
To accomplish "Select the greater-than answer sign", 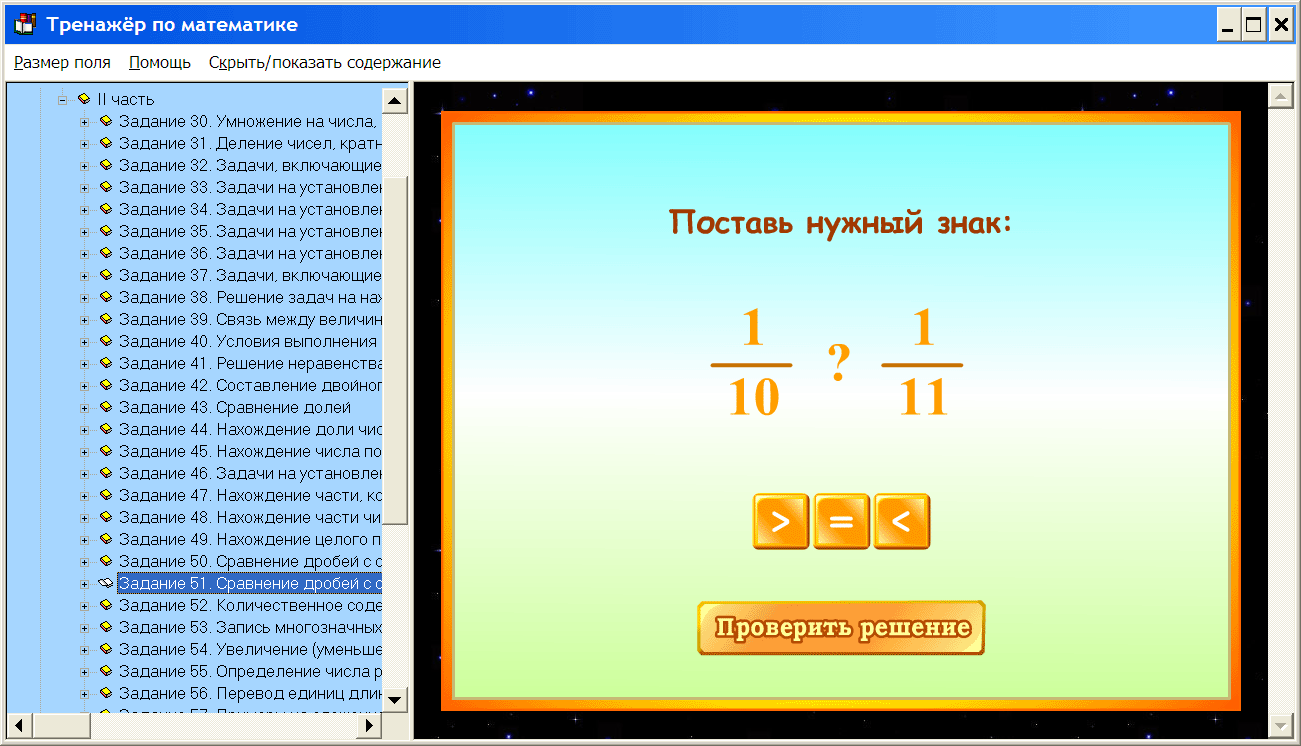I will tap(780, 521).
